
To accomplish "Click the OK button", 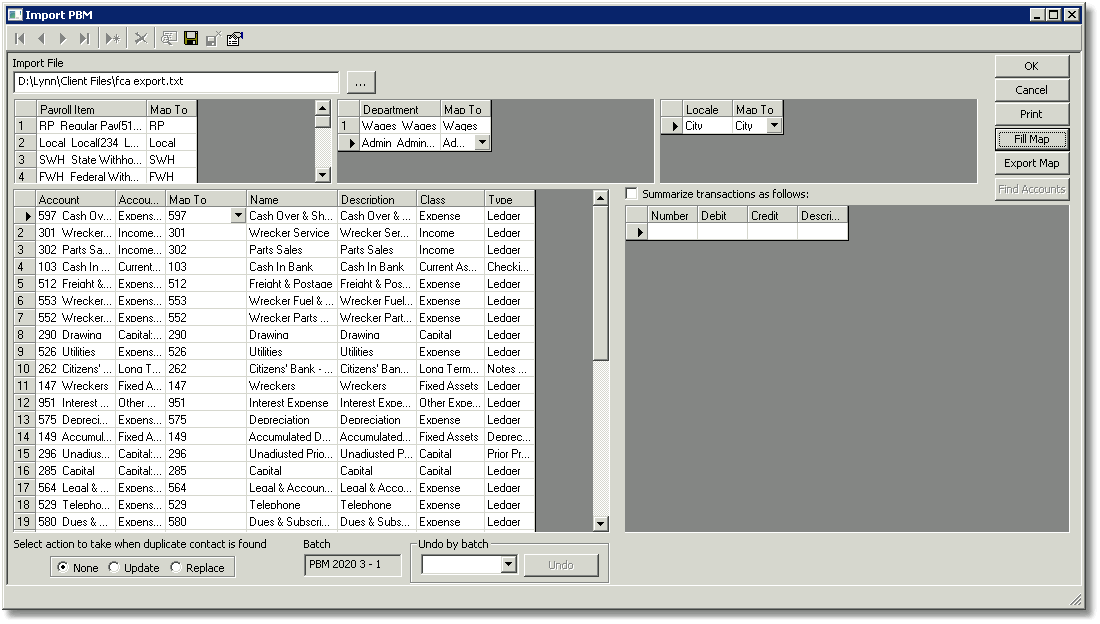I will (1031, 66).
